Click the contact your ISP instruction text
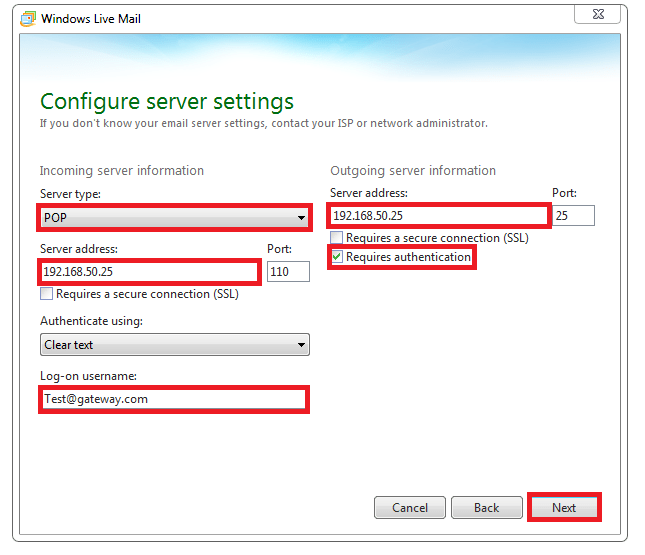 [x=264, y=123]
